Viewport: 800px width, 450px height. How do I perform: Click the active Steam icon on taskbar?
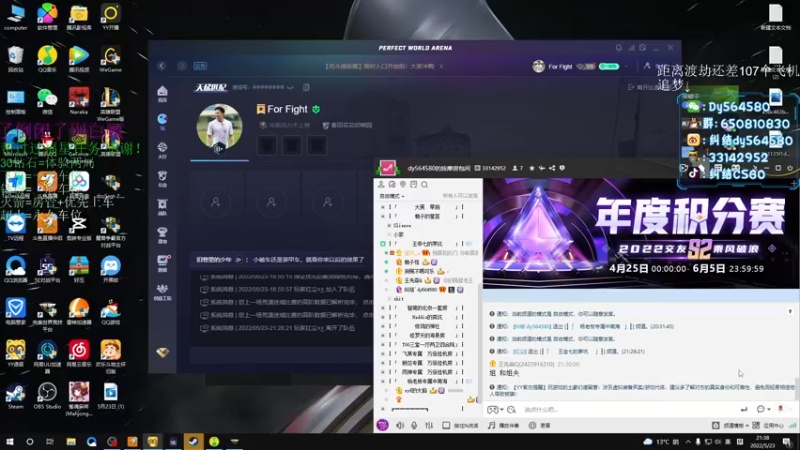point(193,441)
